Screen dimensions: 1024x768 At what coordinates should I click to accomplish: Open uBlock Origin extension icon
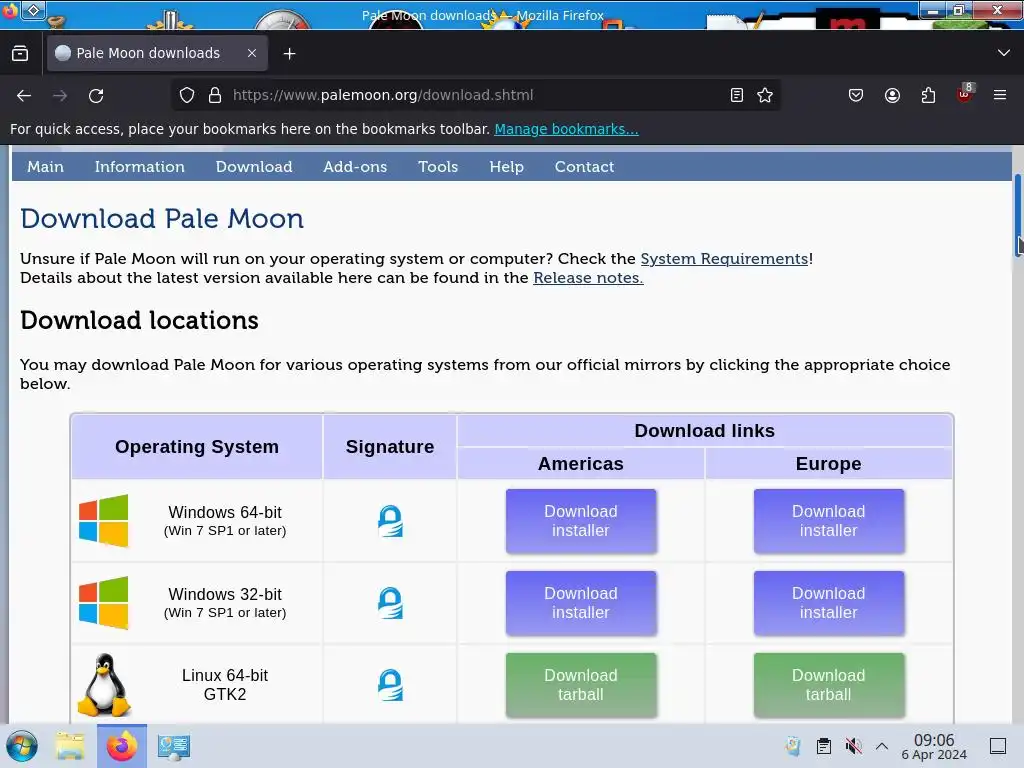pos(965,94)
